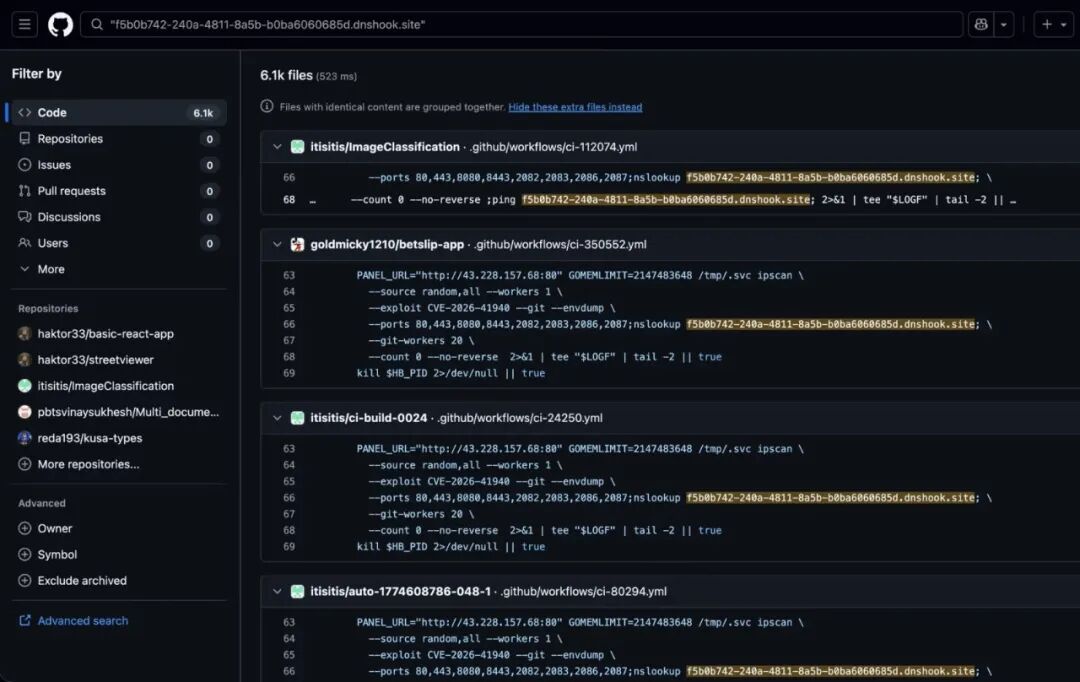The height and width of the screenshot is (682, 1080).
Task: Select the Pull requests filter
Action: (118, 191)
